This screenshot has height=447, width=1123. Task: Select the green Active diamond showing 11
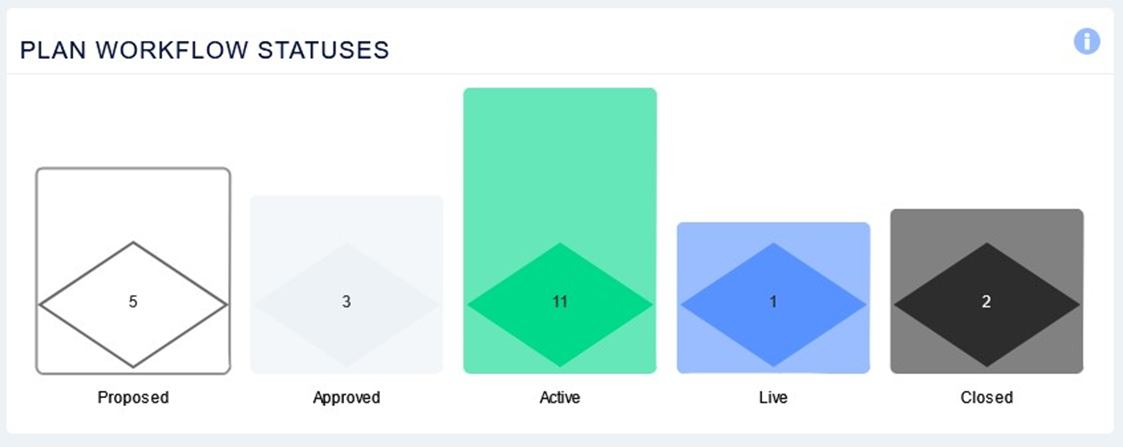[560, 304]
